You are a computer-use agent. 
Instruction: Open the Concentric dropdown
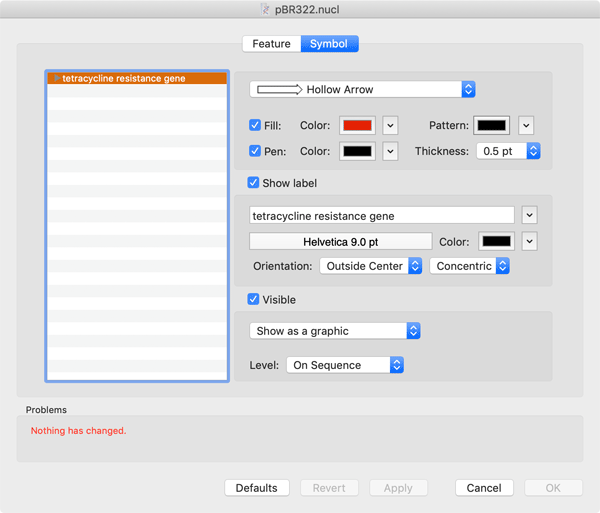pos(470,266)
